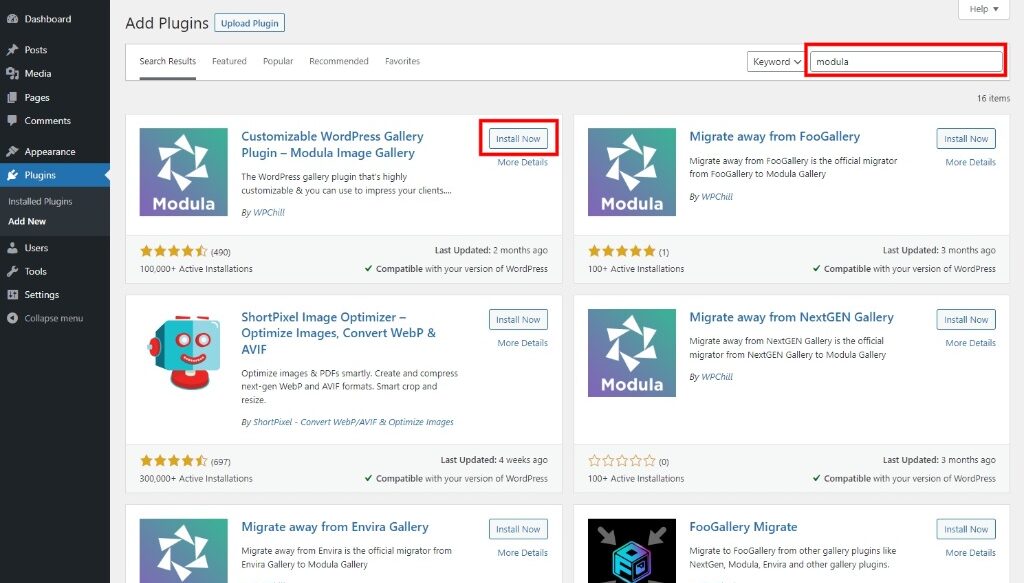1024x583 pixels.
Task: View More Details for FooGallery migrator
Action: (x=970, y=163)
